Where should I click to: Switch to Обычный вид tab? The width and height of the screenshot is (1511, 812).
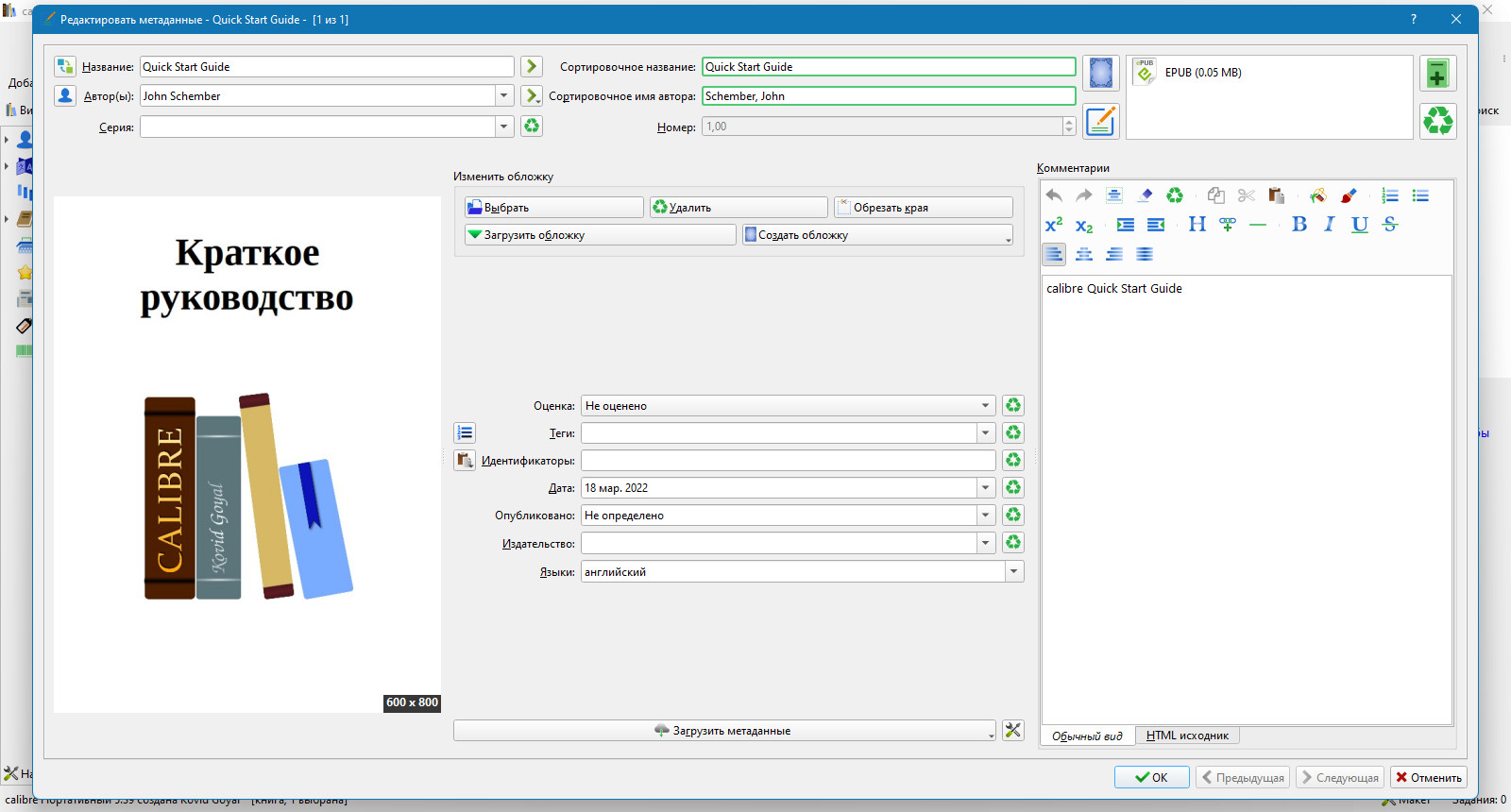[1088, 736]
